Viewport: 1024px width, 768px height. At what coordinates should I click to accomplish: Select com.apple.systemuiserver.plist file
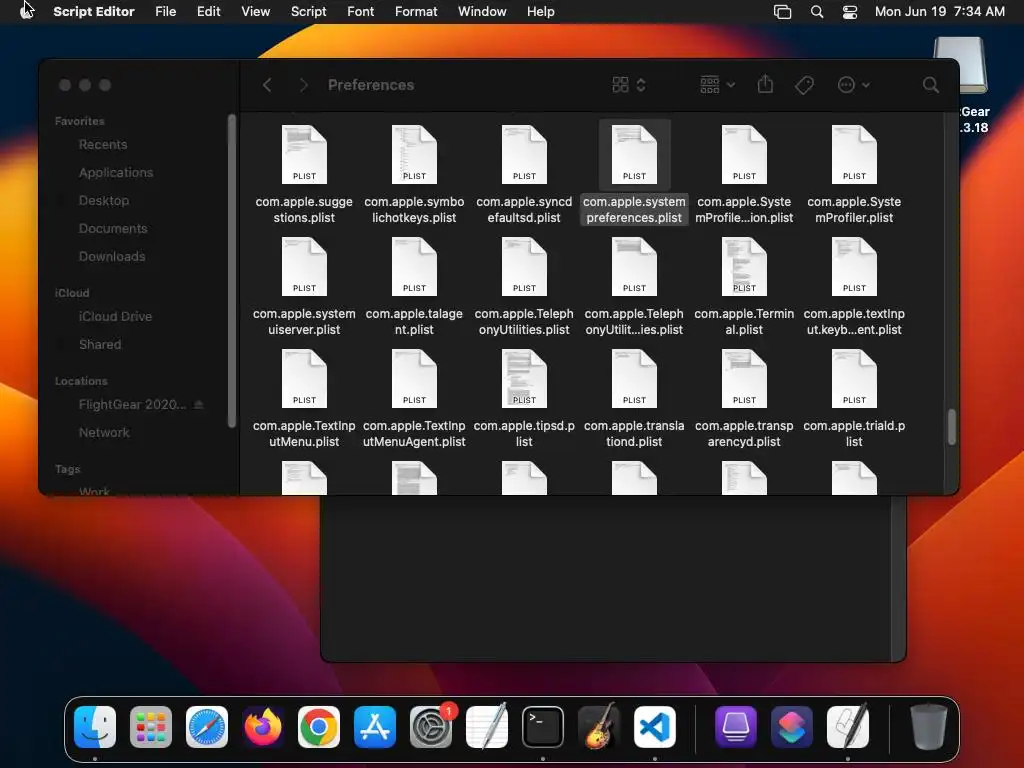coord(304,286)
